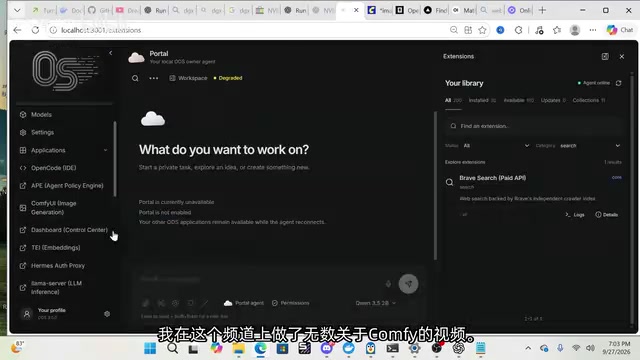The width and height of the screenshot is (640, 360).
Task: Click the Find an extension search field
Action: (x=533, y=126)
